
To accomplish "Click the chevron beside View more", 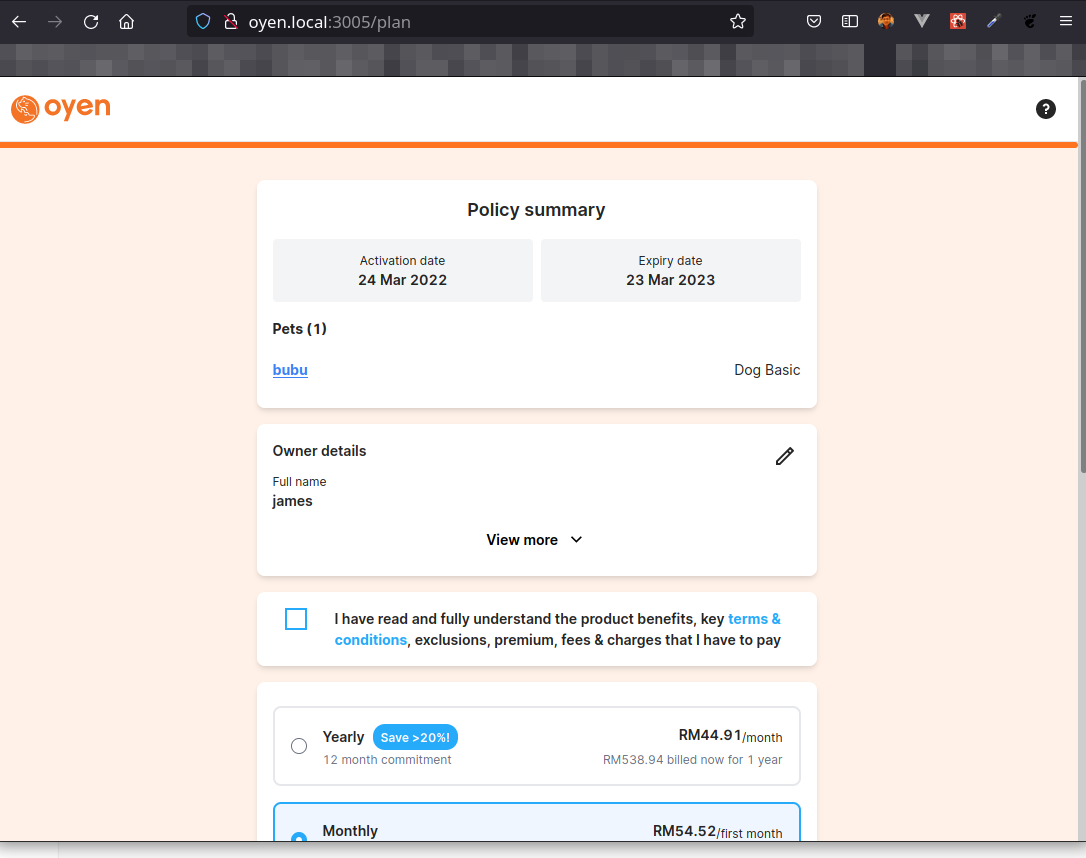I will point(576,540).
